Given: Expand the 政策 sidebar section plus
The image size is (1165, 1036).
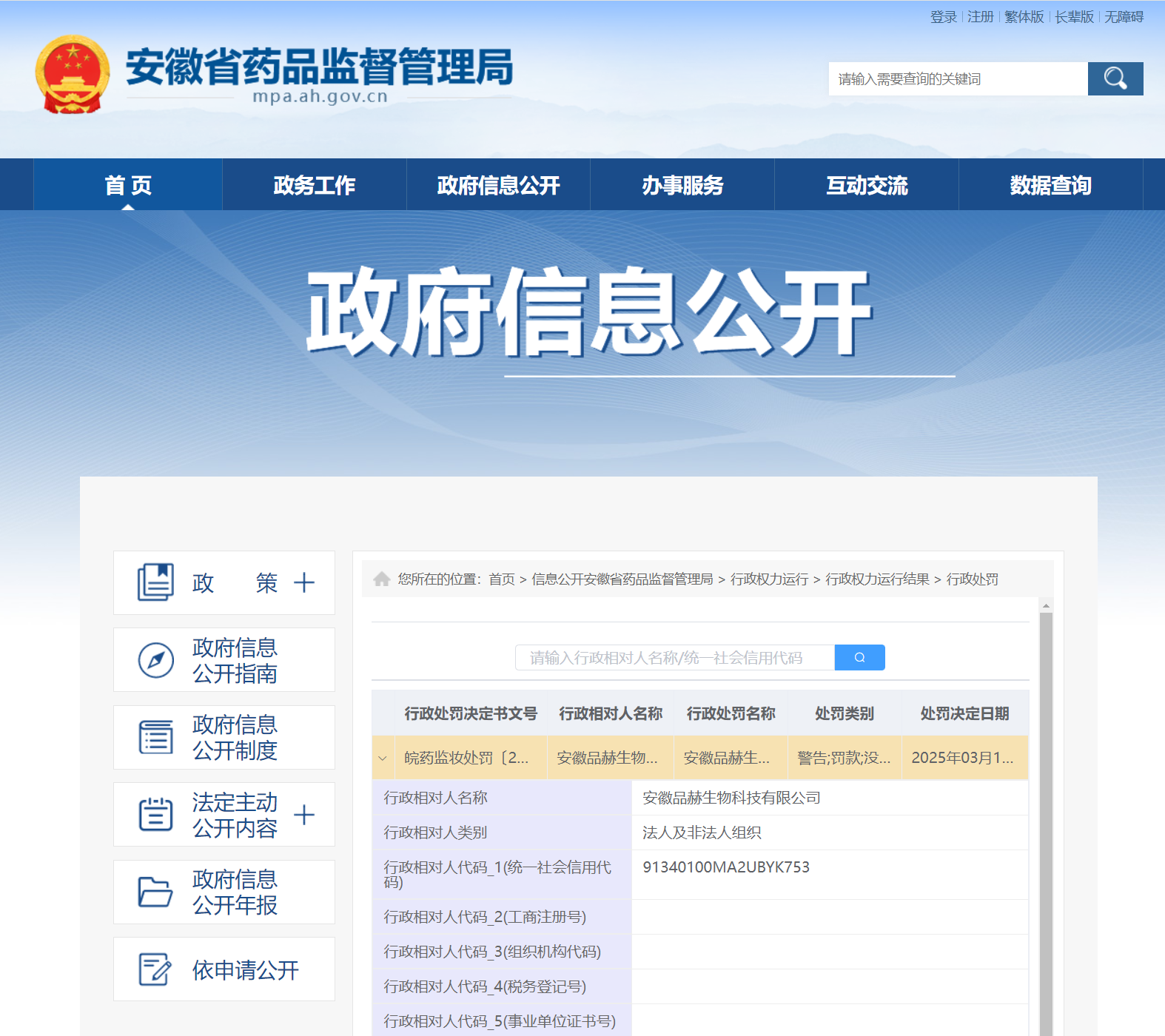Looking at the screenshot, I should [x=304, y=582].
